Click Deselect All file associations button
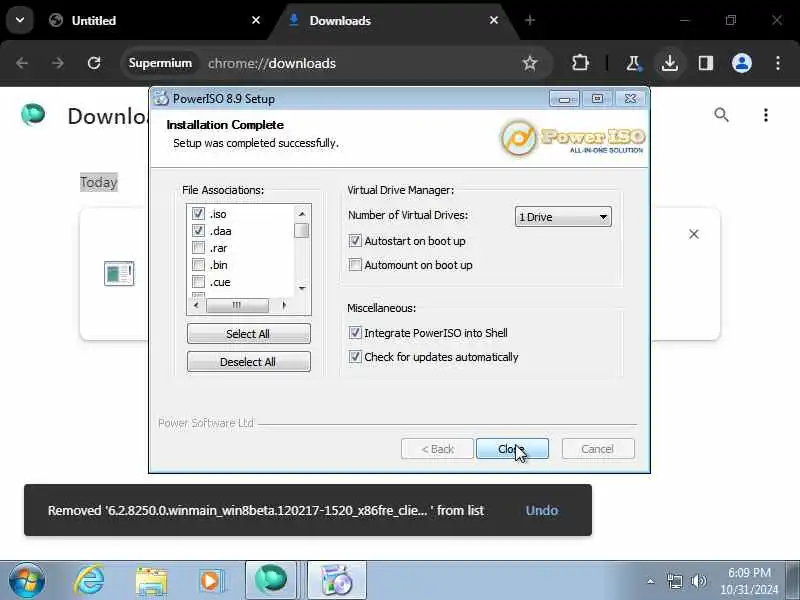This screenshot has height=600, width=800. [x=248, y=362]
